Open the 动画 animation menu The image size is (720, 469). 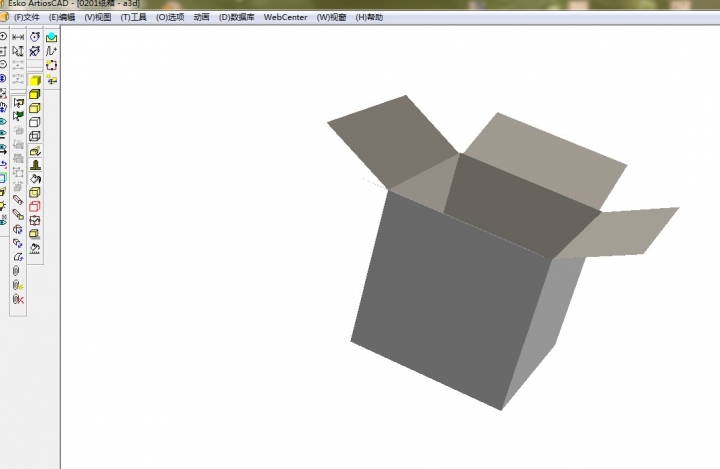(x=201, y=17)
